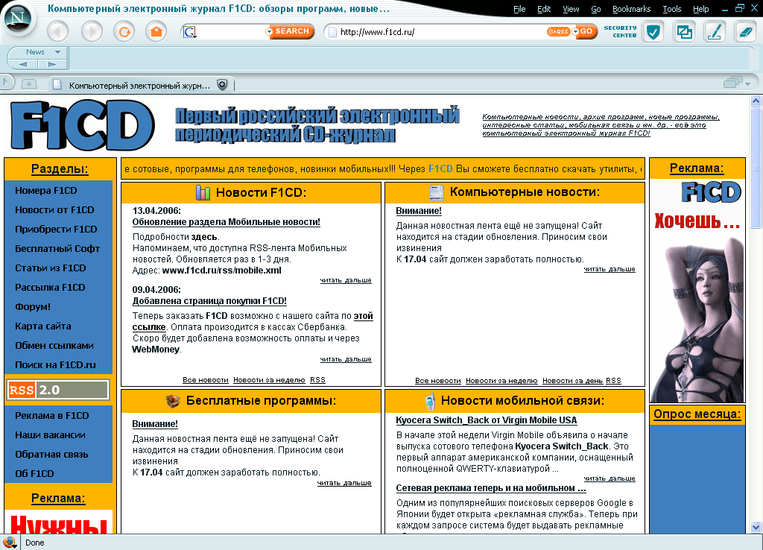Open the Tools menu
The width and height of the screenshot is (763, 550).
[x=672, y=9]
